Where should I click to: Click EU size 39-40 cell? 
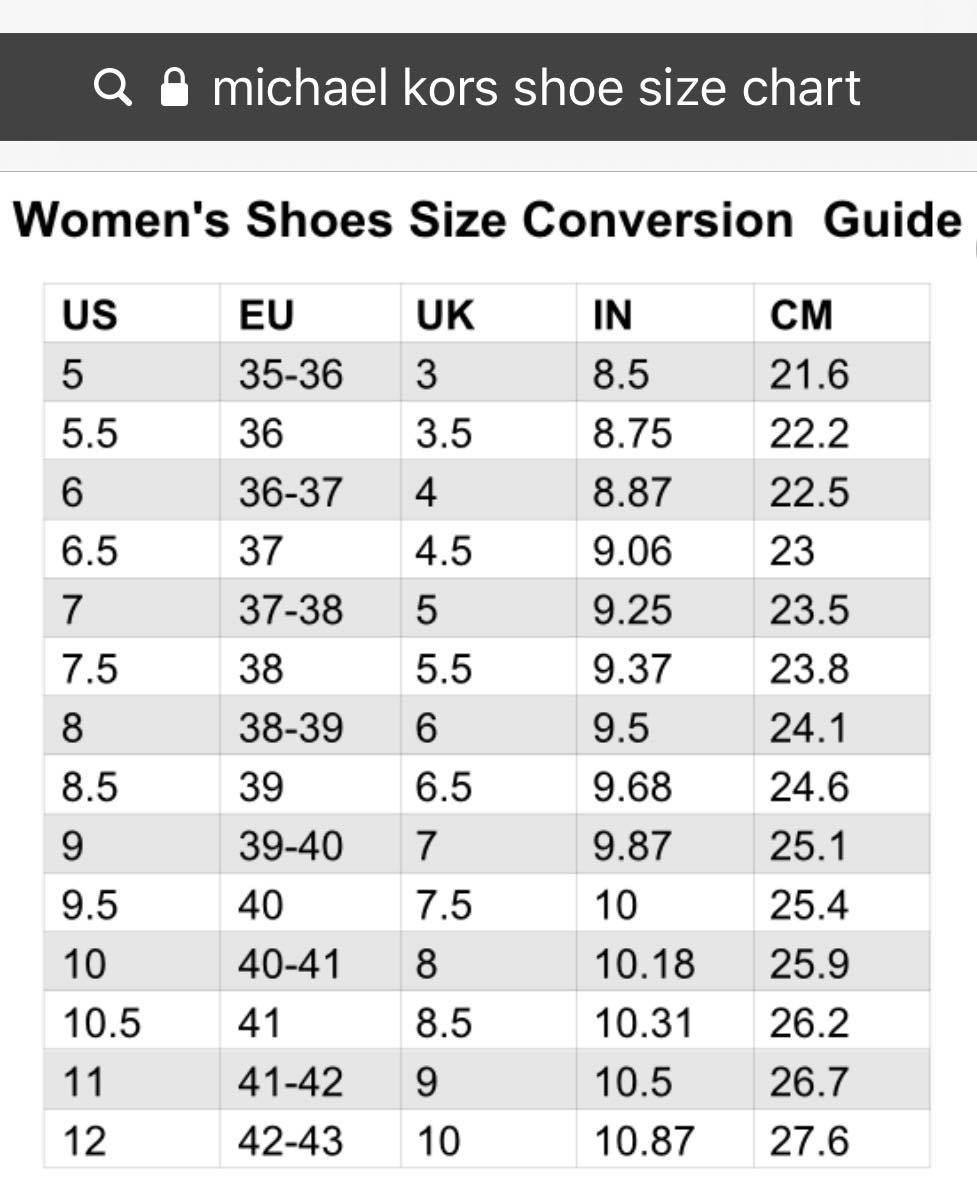pos(310,845)
